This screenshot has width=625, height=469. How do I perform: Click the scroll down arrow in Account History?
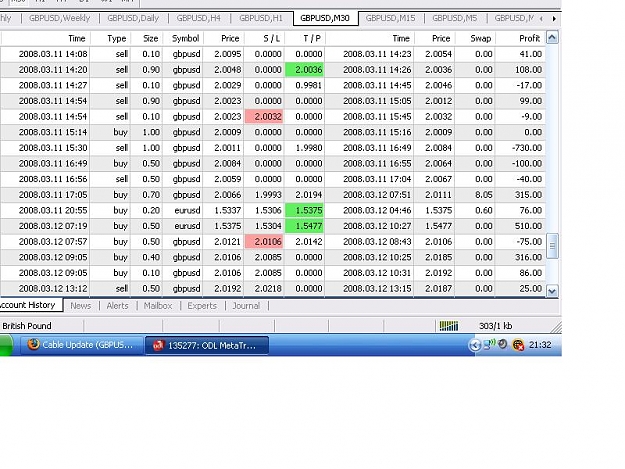[x=552, y=291]
